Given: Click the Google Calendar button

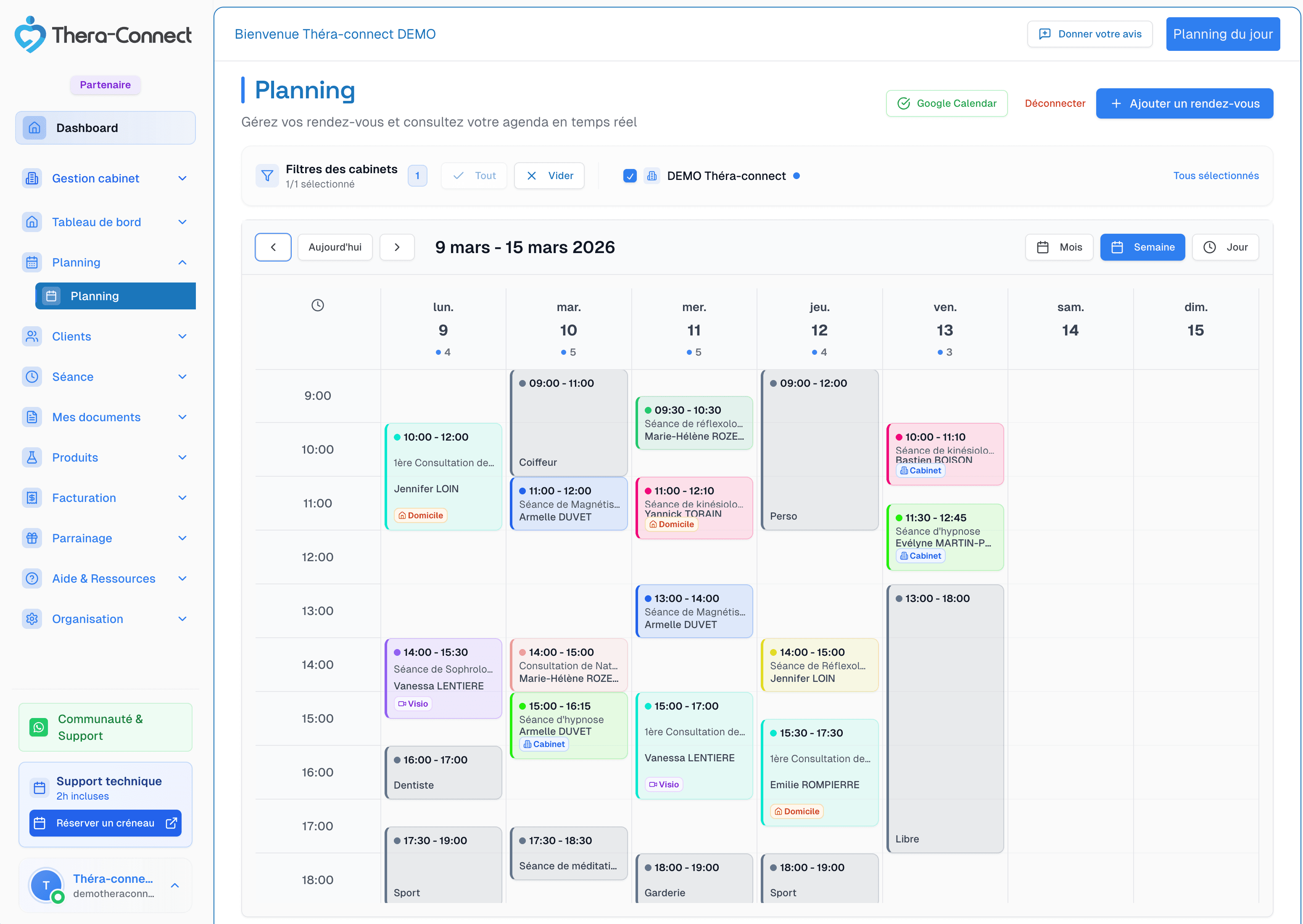Looking at the screenshot, I should [947, 103].
